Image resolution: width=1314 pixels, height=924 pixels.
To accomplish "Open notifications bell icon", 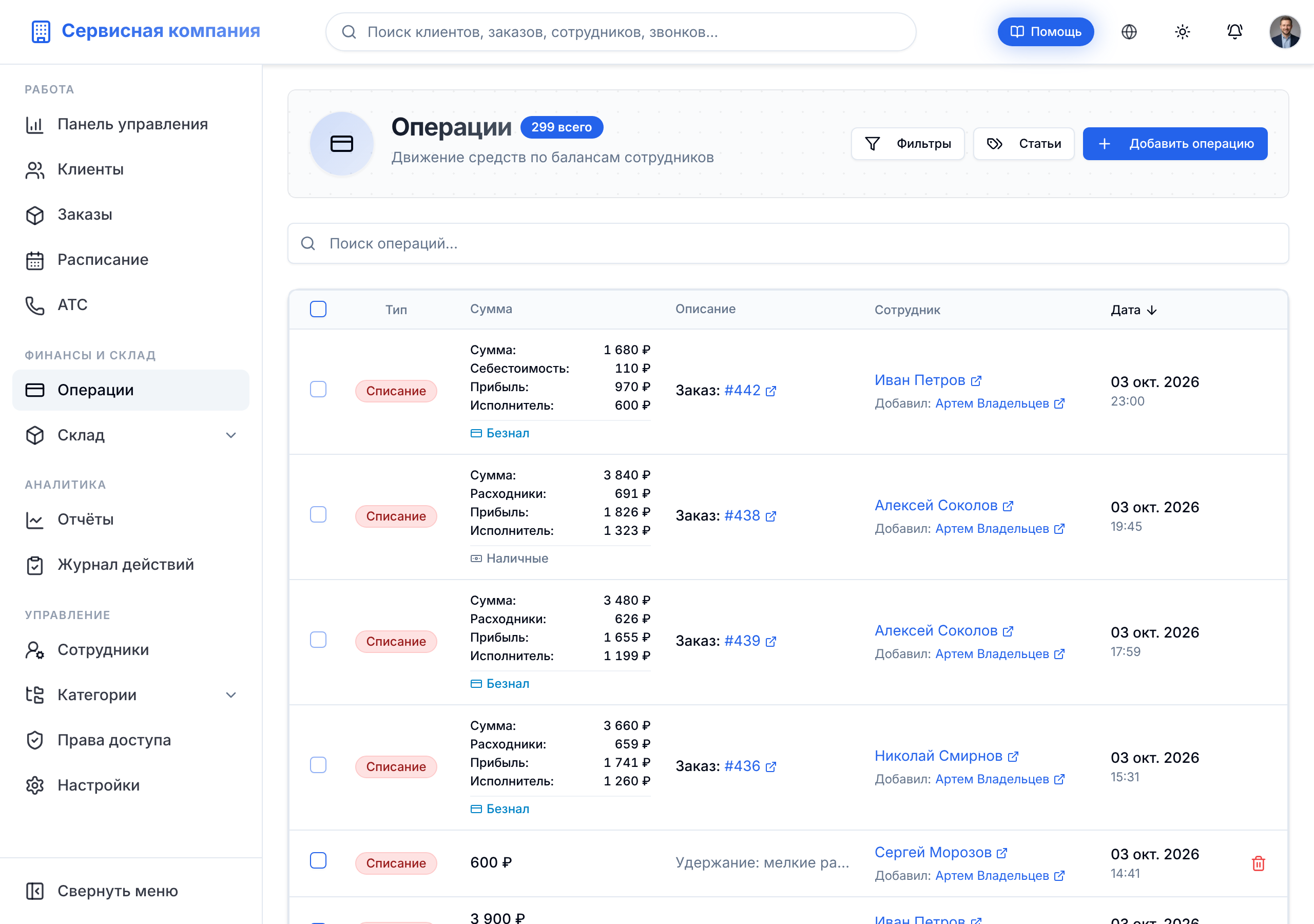I will point(1234,32).
